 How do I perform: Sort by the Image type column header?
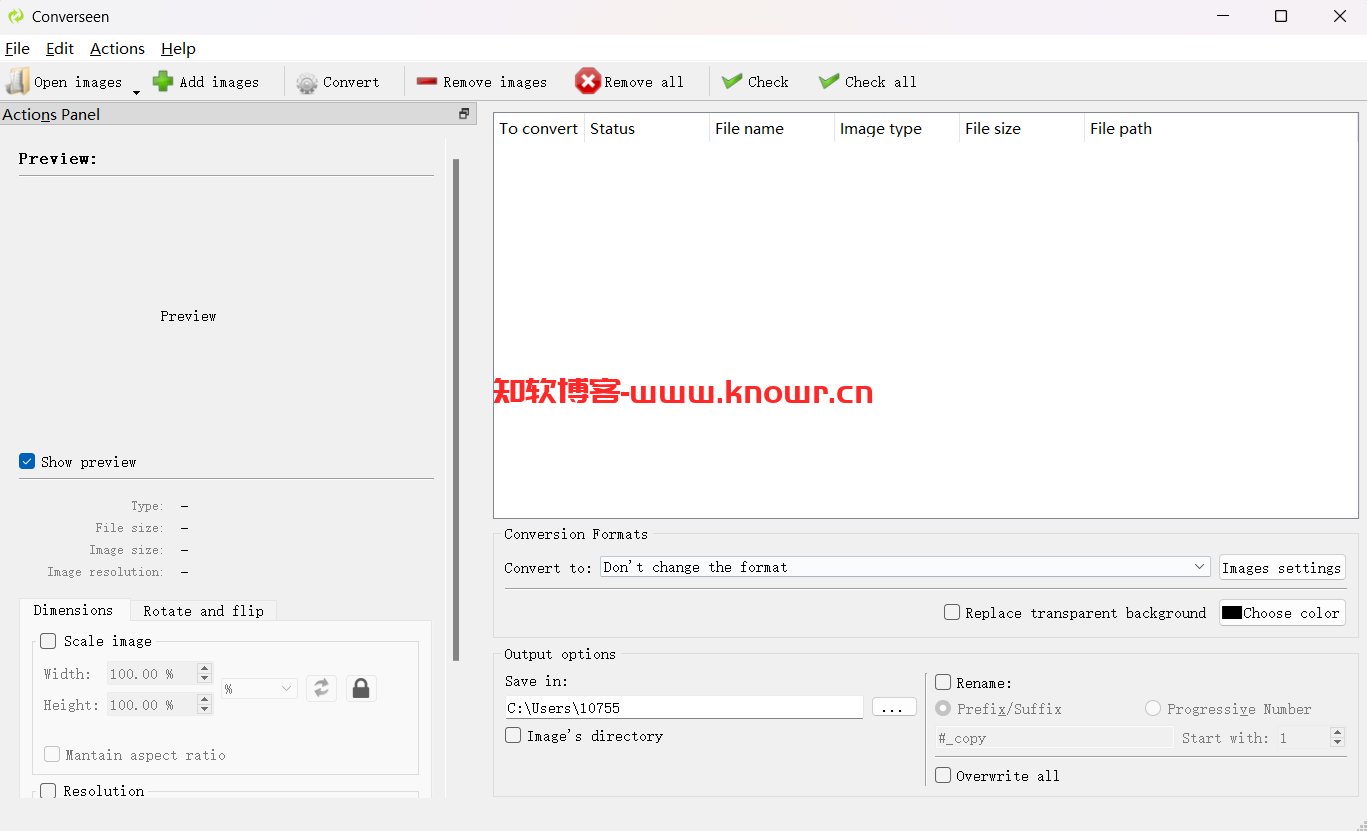pos(897,128)
